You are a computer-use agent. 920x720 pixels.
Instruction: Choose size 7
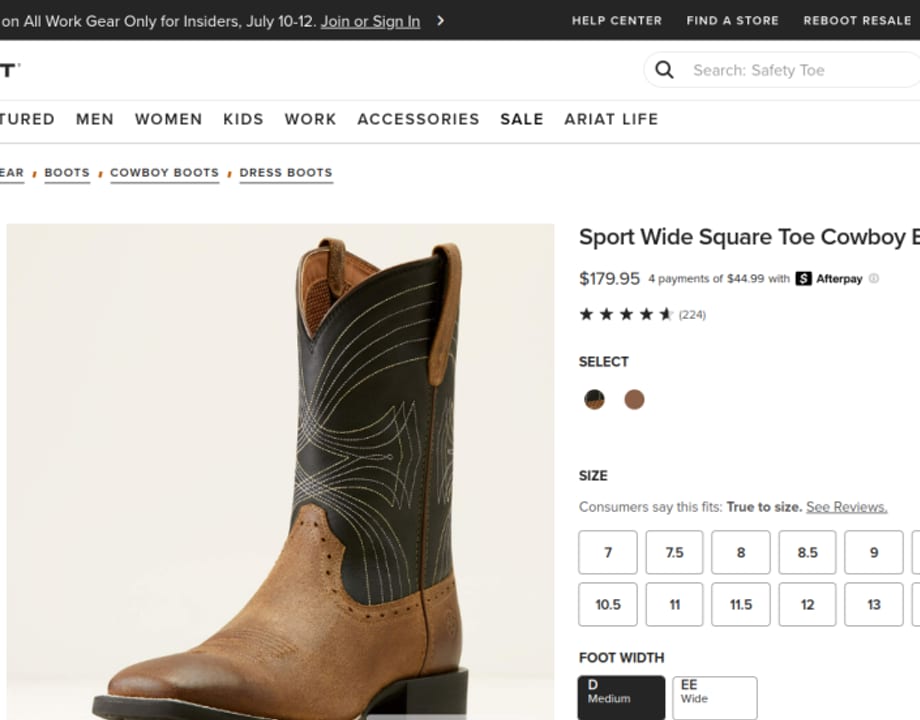click(x=608, y=552)
